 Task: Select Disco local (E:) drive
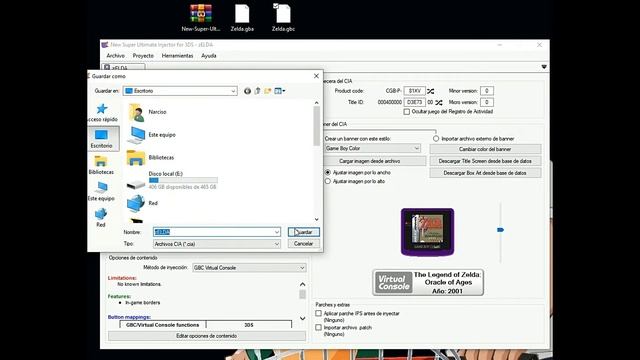pos(172,180)
